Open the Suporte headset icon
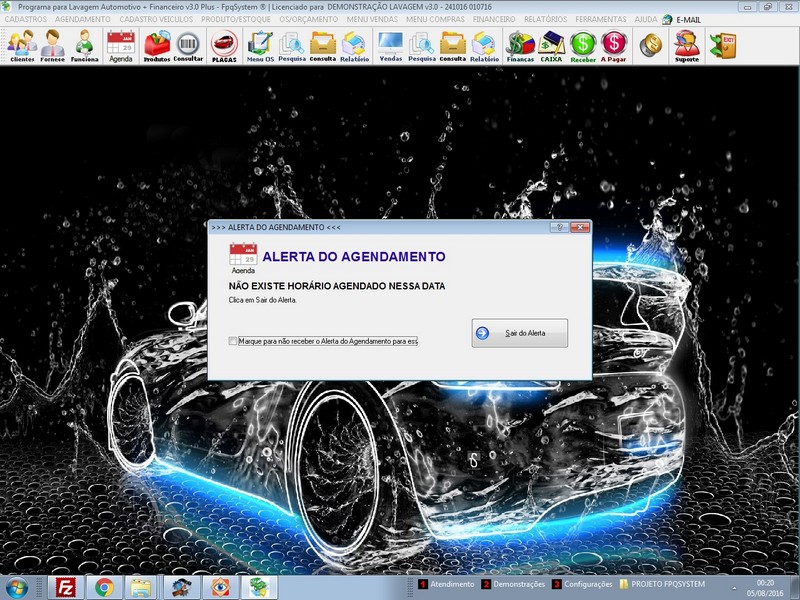The image size is (800, 600). pos(687,46)
